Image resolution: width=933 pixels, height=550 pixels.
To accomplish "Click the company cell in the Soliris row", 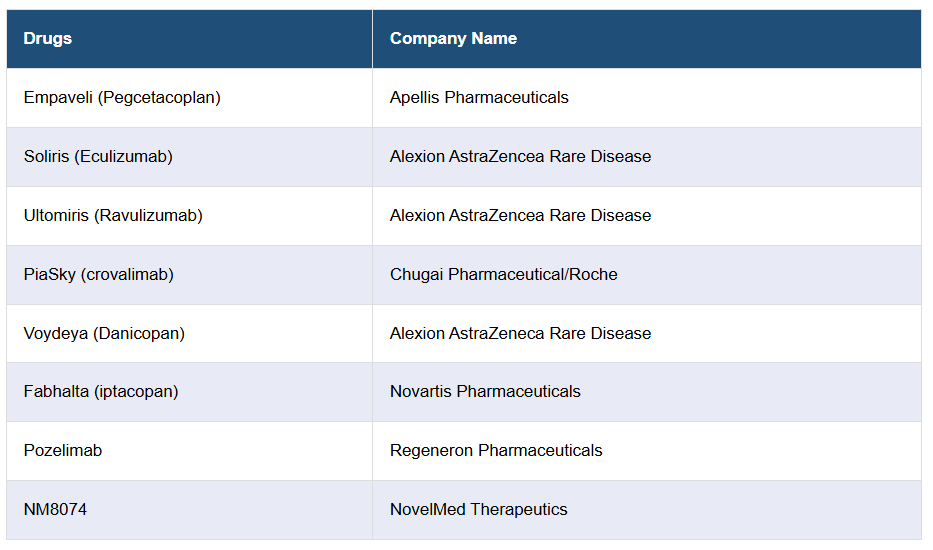I will [x=520, y=157].
